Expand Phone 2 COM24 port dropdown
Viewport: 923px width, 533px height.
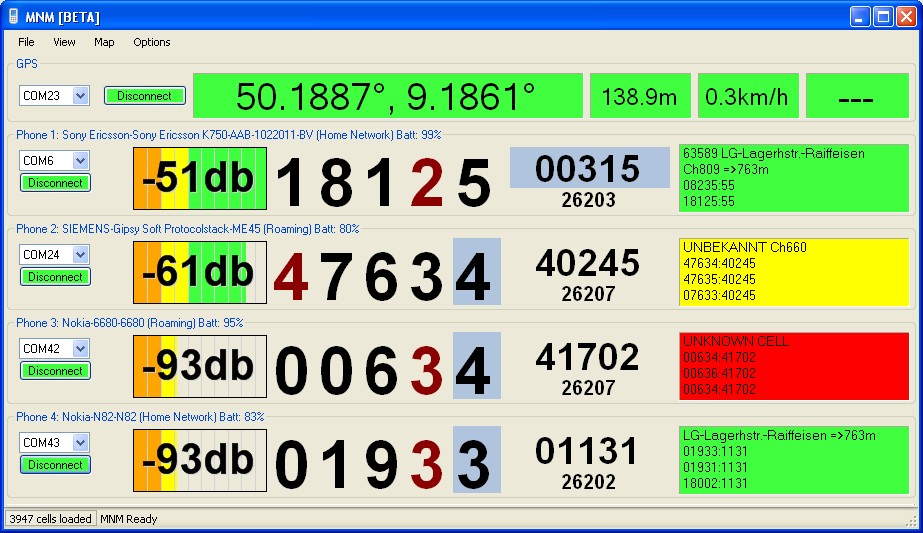tap(81, 255)
